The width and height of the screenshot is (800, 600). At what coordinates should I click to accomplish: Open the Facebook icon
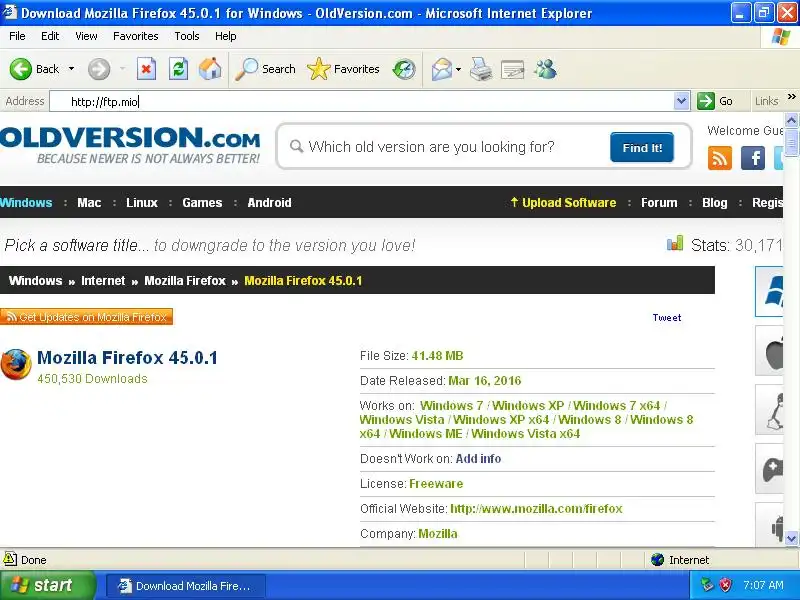[753, 158]
